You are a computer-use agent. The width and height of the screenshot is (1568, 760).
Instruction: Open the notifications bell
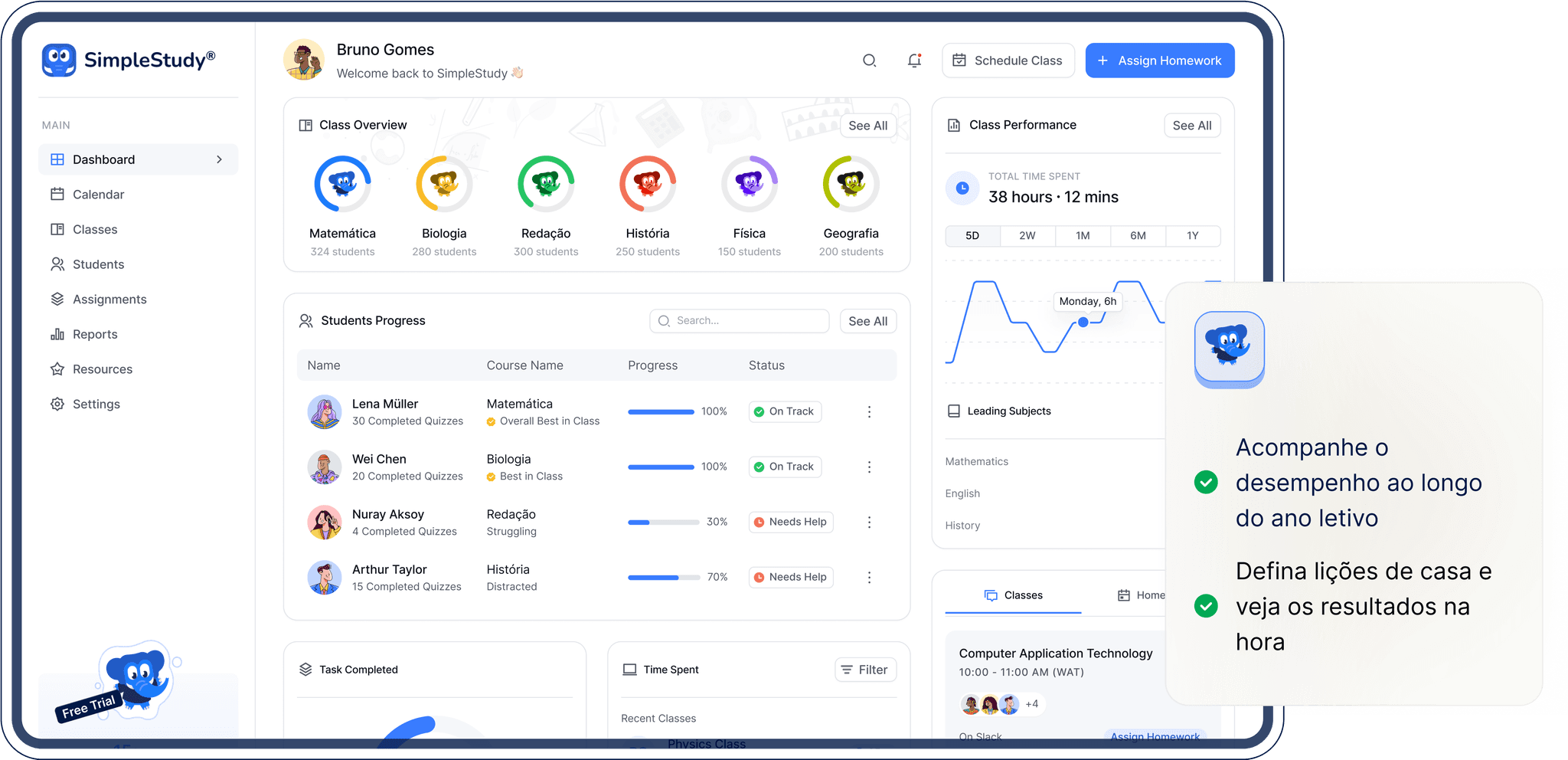pyautogui.click(x=914, y=61)
